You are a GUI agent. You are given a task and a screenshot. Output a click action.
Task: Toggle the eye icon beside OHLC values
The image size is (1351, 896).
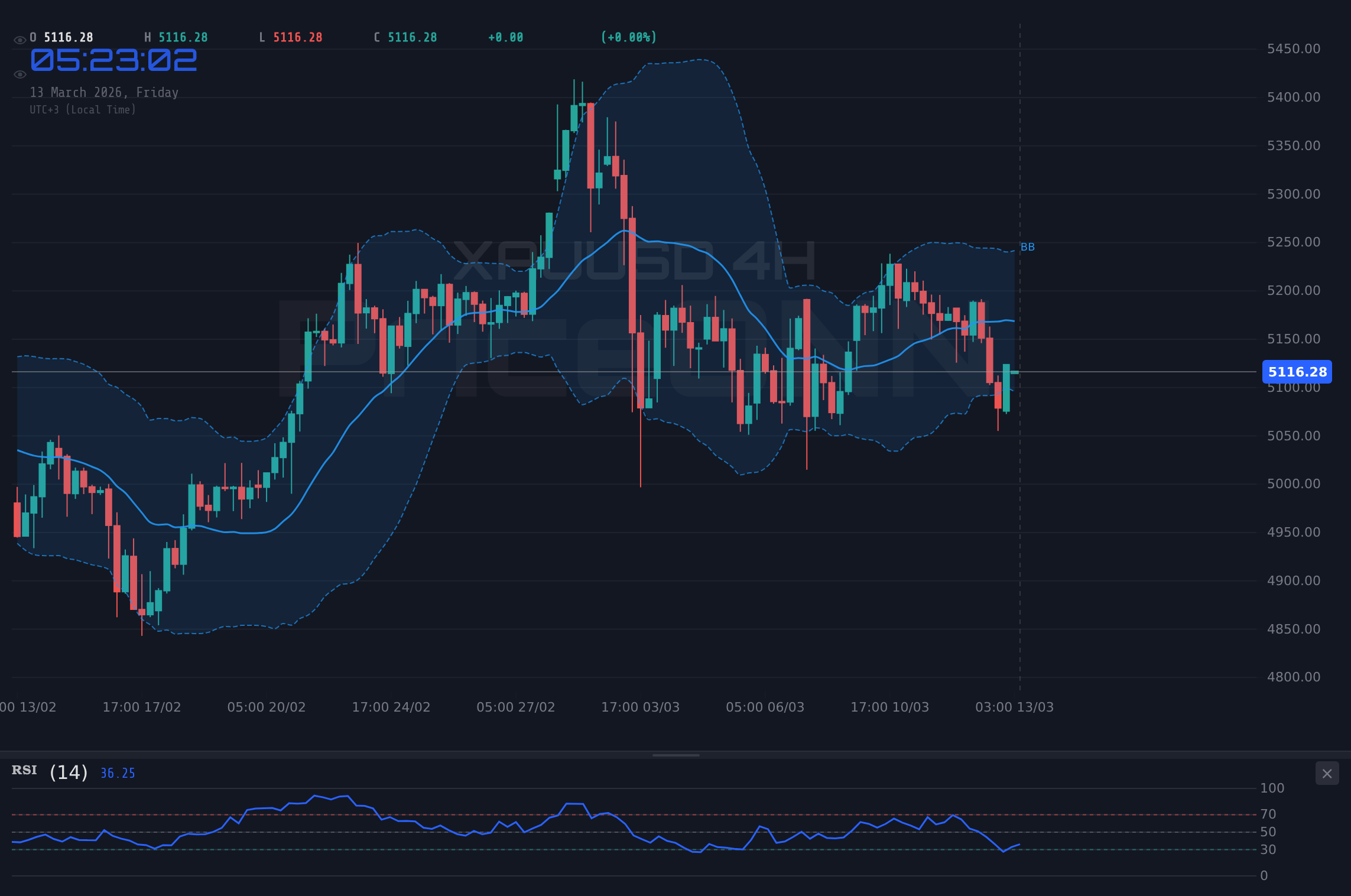pyautogui.click(x=20, y=40)
